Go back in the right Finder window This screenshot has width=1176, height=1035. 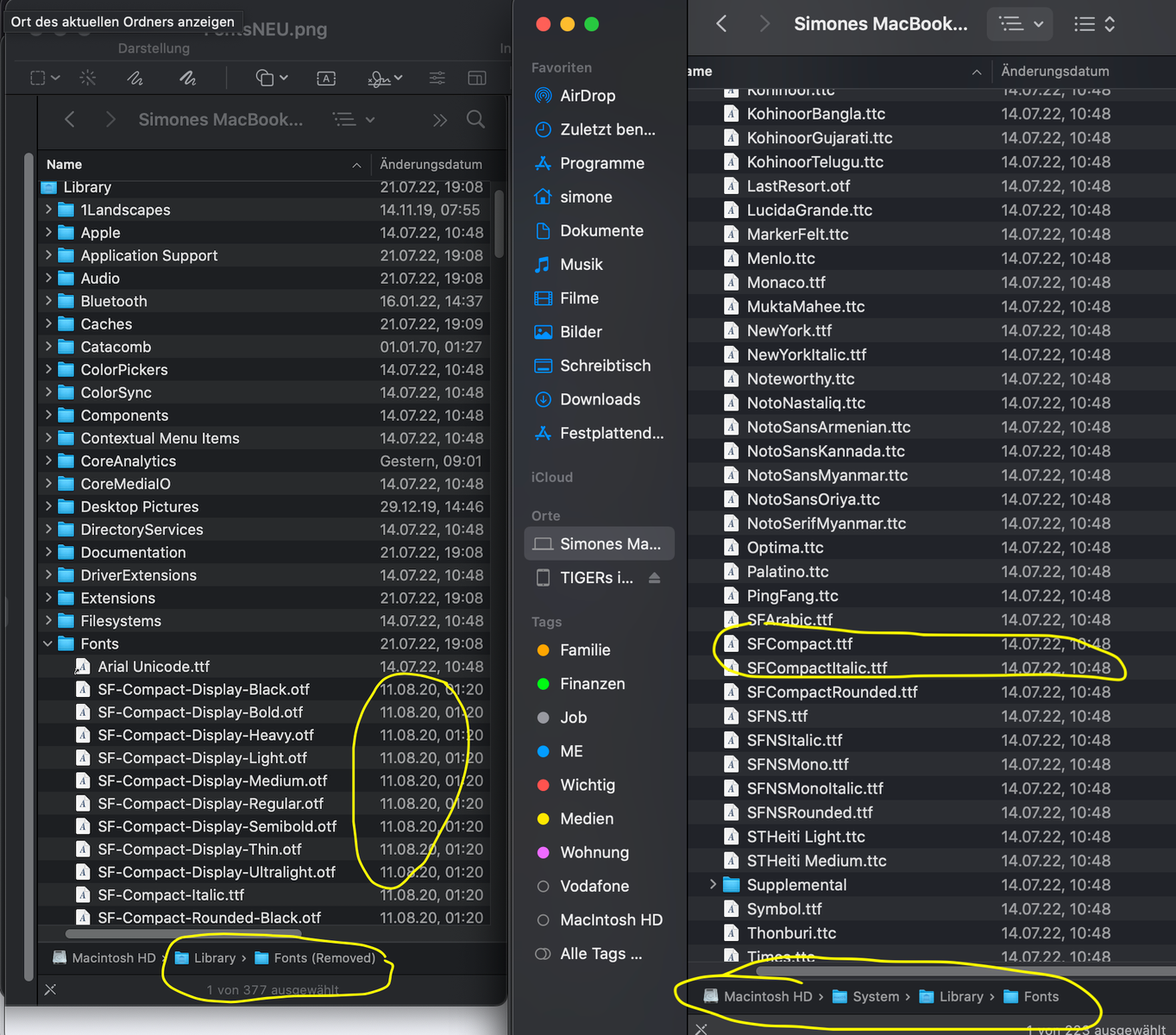coord(721,24)
